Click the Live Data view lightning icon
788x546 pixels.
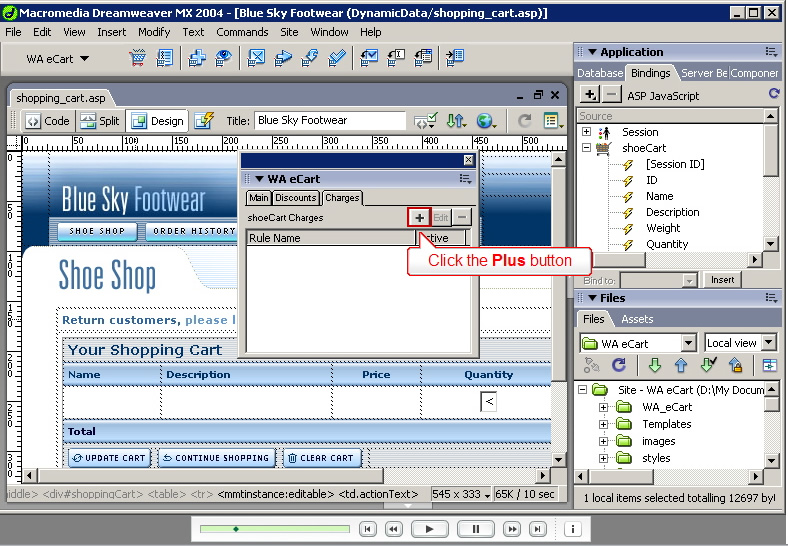pos(204,121)
